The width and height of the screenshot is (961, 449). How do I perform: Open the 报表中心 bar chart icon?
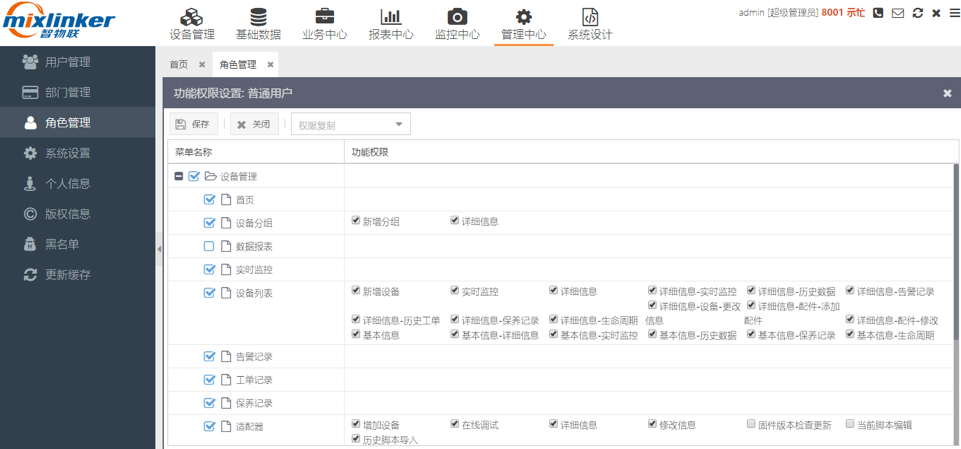(391, 17)
